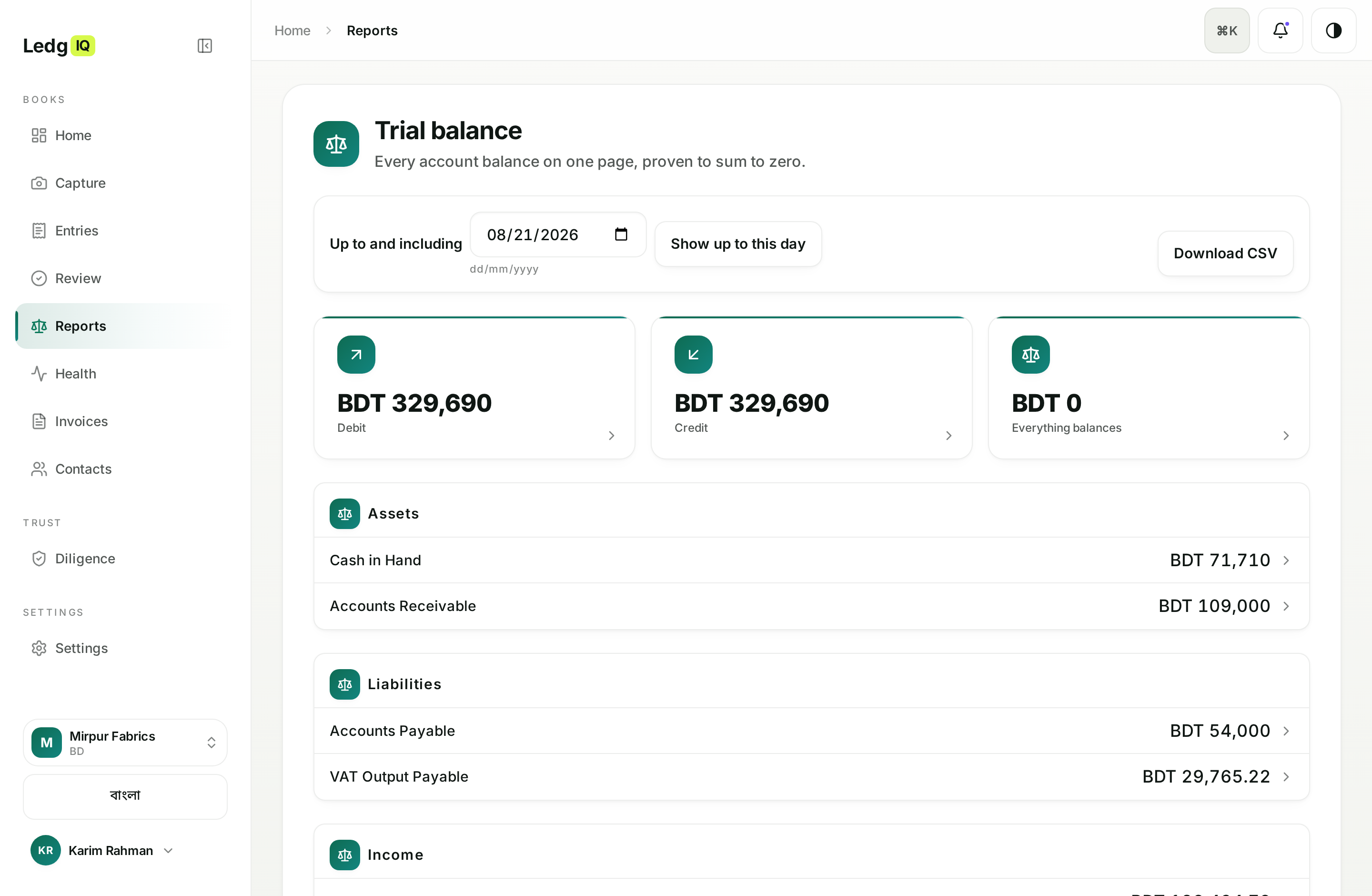
Task: Click the Review checkmark circle icon
Action: 39,278
